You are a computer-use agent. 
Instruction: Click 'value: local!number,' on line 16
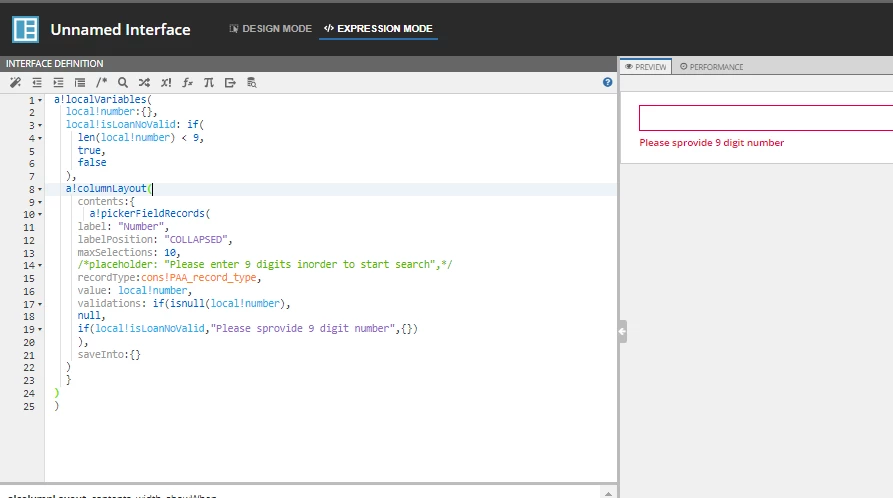point(135,290)
